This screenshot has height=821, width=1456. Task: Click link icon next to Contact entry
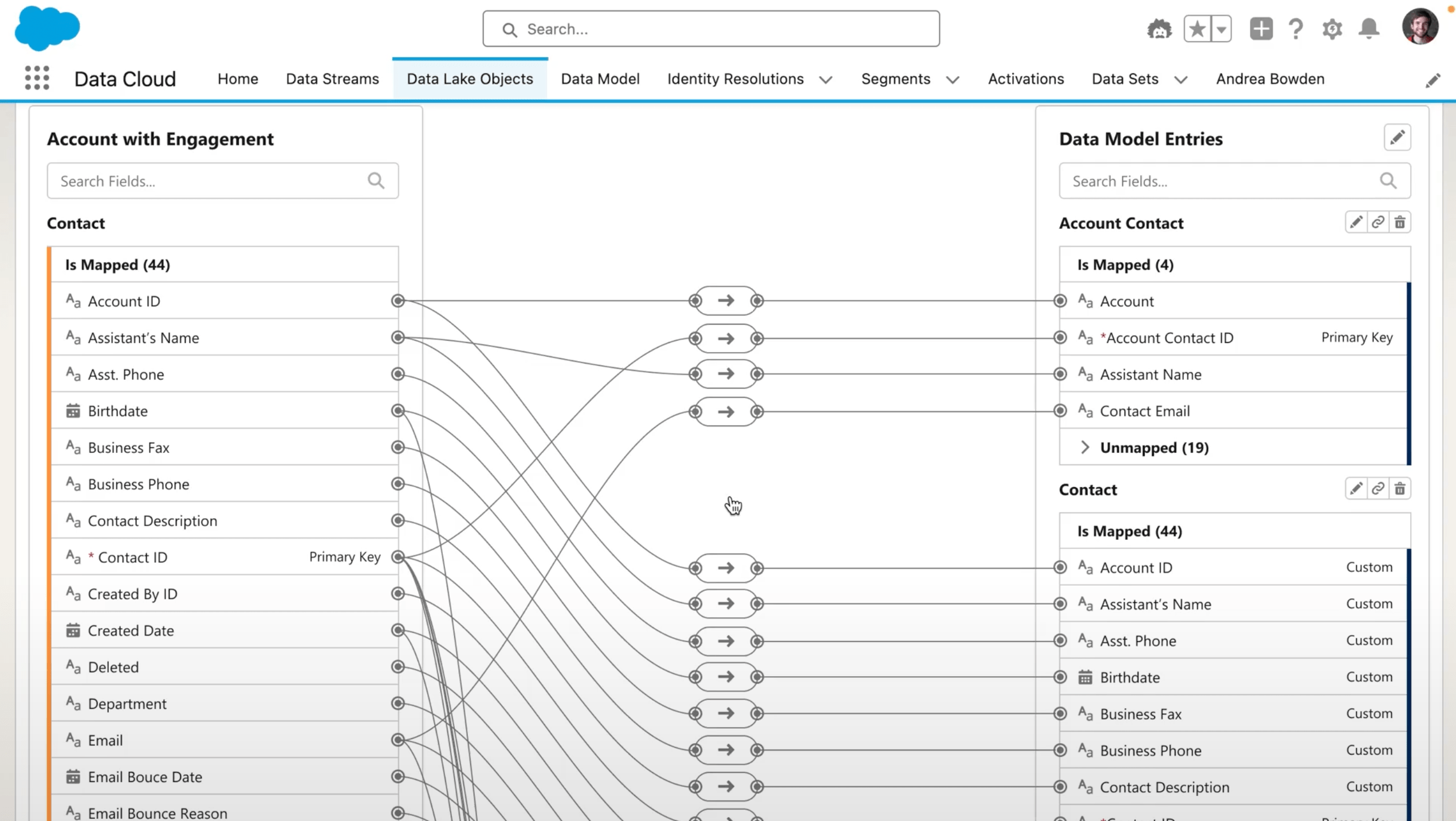click(1378, 488)
